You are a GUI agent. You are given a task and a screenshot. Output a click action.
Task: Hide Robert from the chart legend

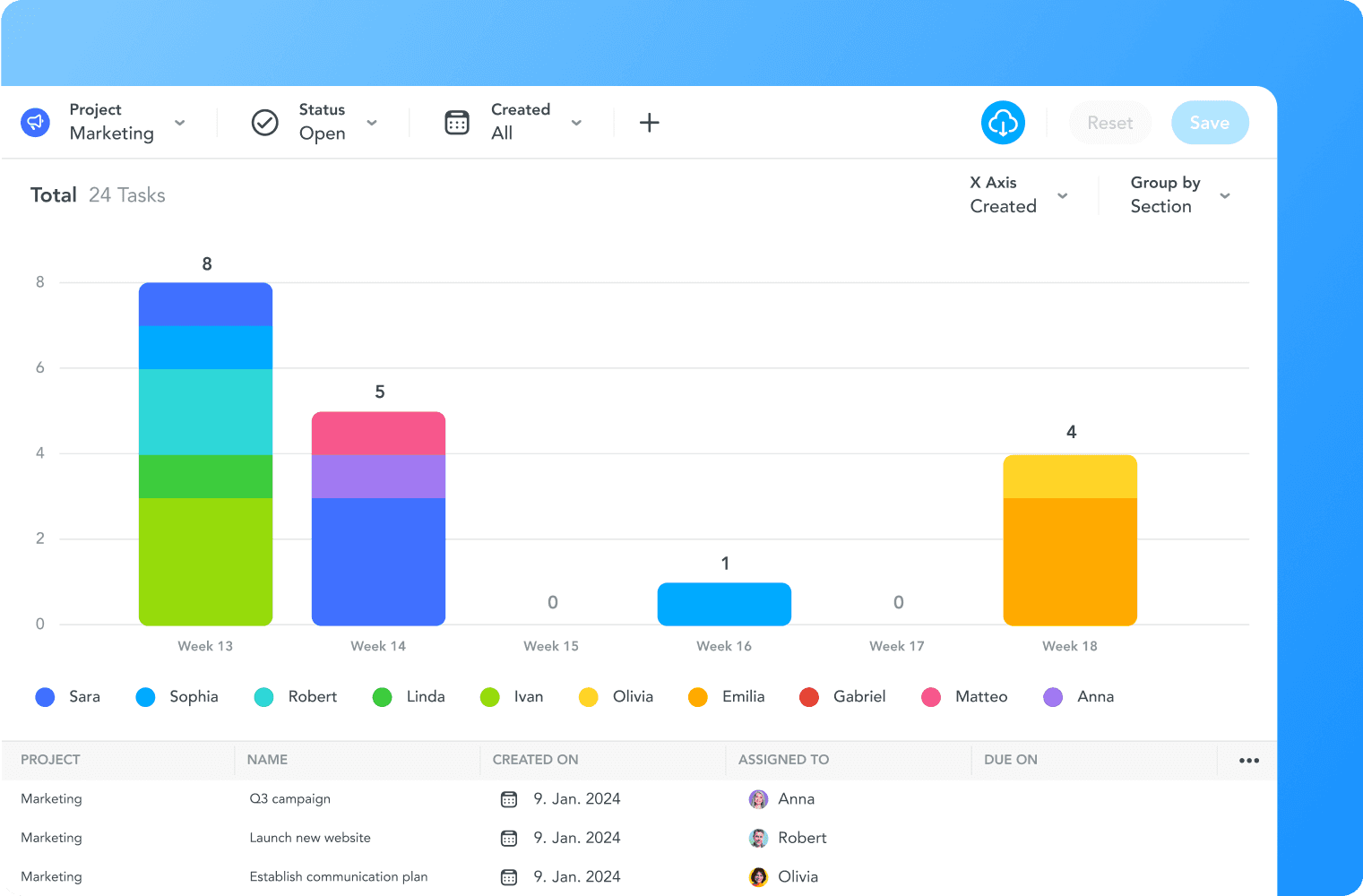[296, 696]
